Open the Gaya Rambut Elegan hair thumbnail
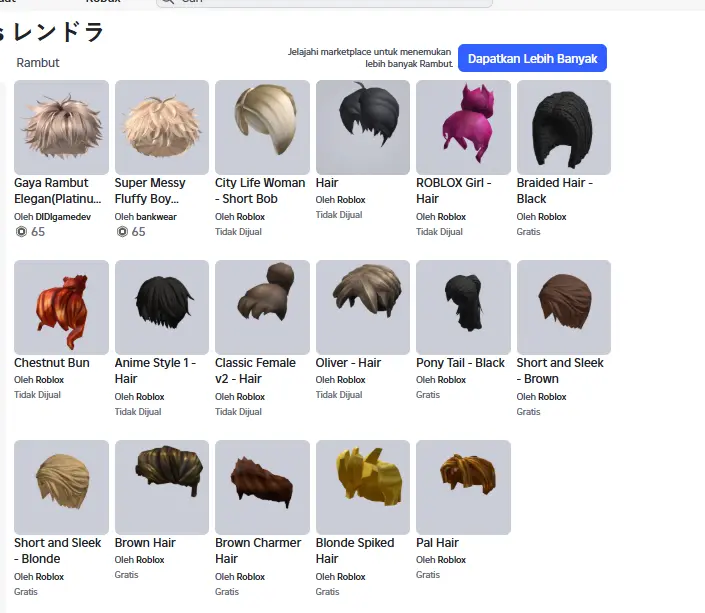This screenshot has height=613, width=705. pos(61,127)
